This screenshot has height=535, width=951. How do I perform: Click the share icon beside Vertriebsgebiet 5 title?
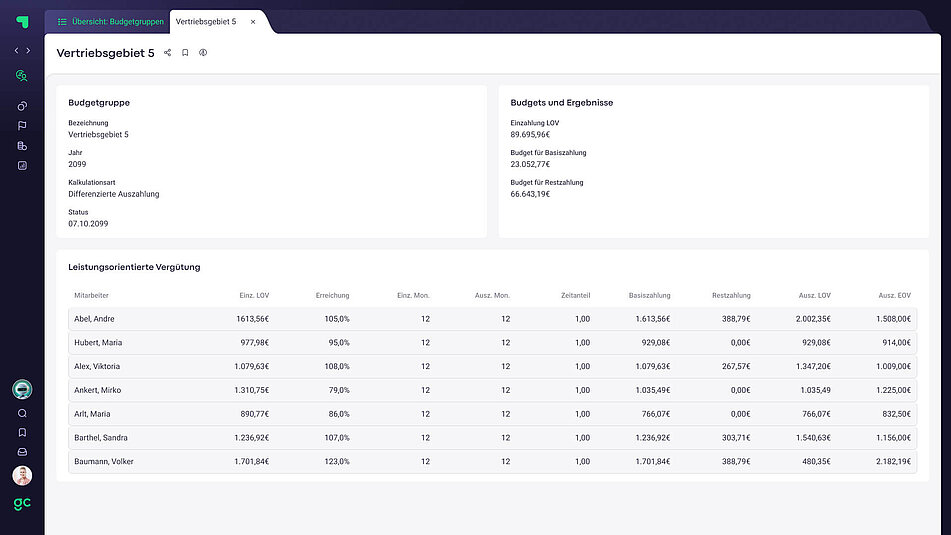(x=167, y=53)
